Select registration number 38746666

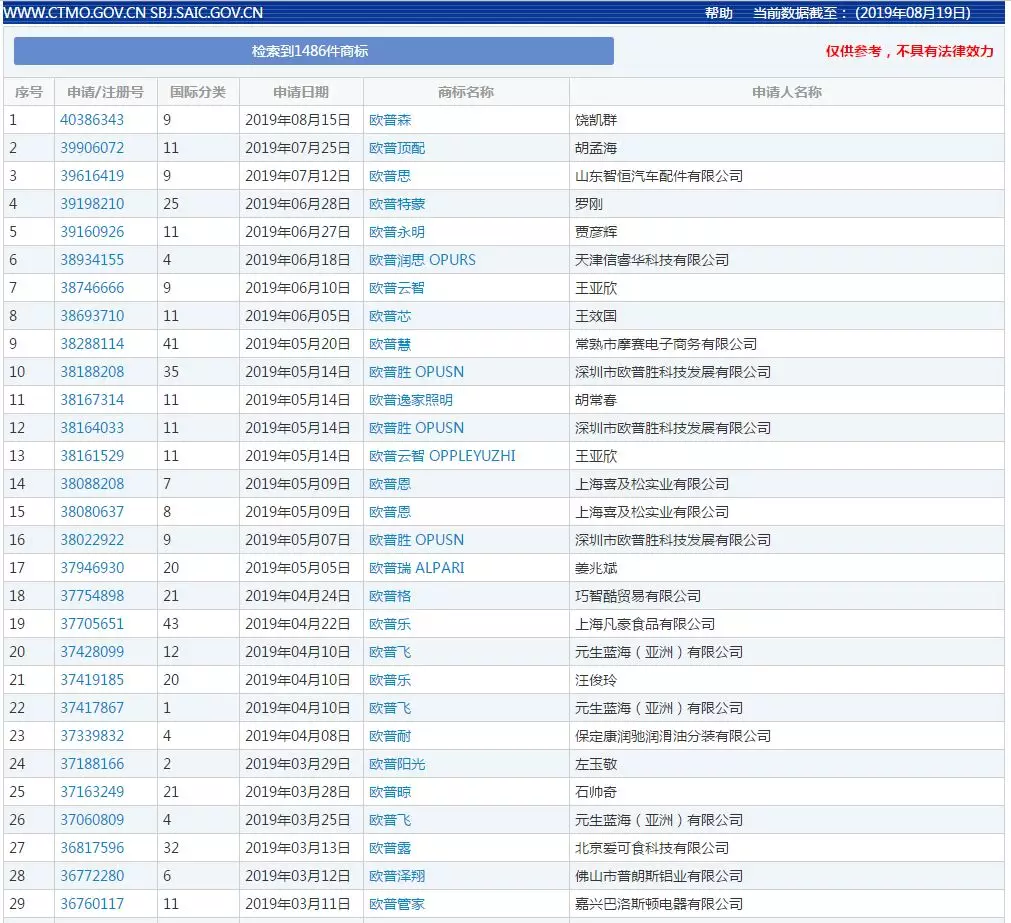(92, 288)
